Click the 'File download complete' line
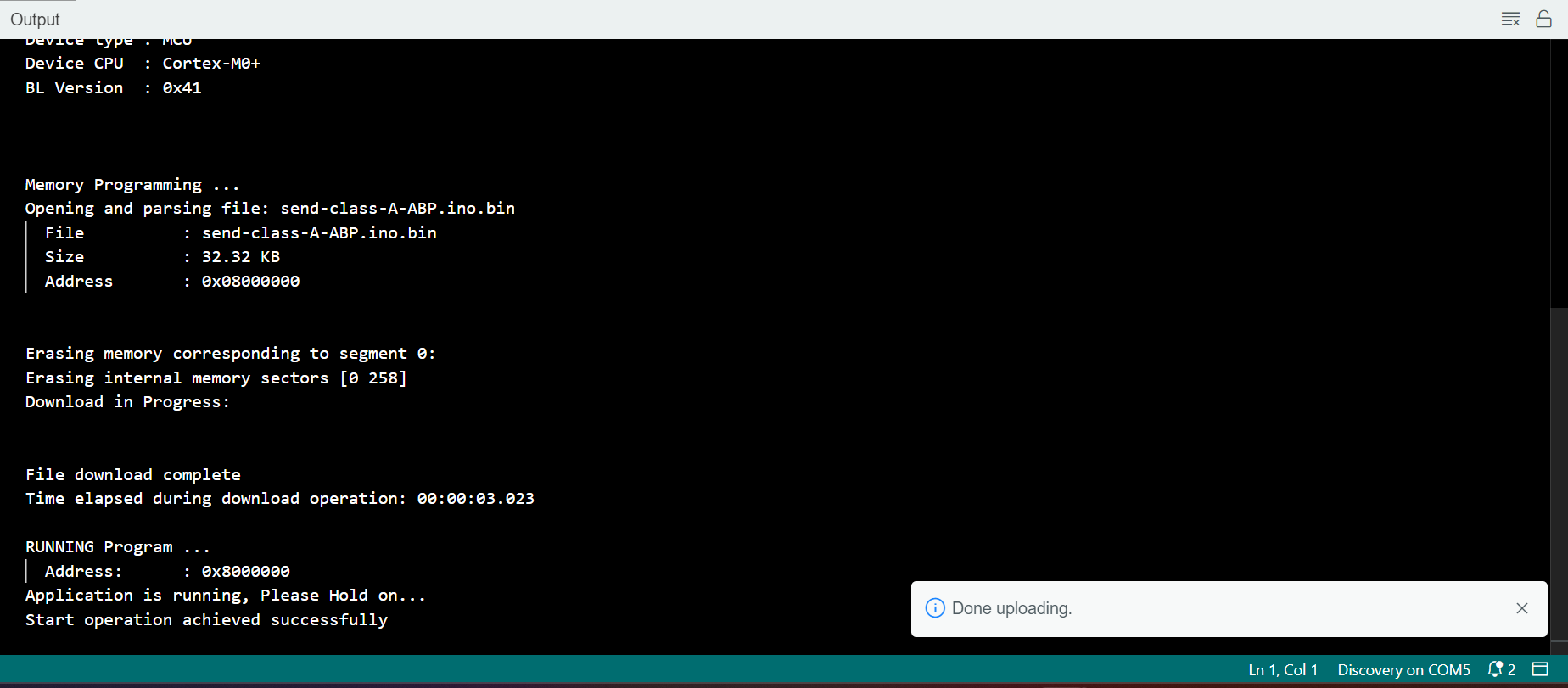This screenshot has height=688, width=1568. (x=133, y=474)
